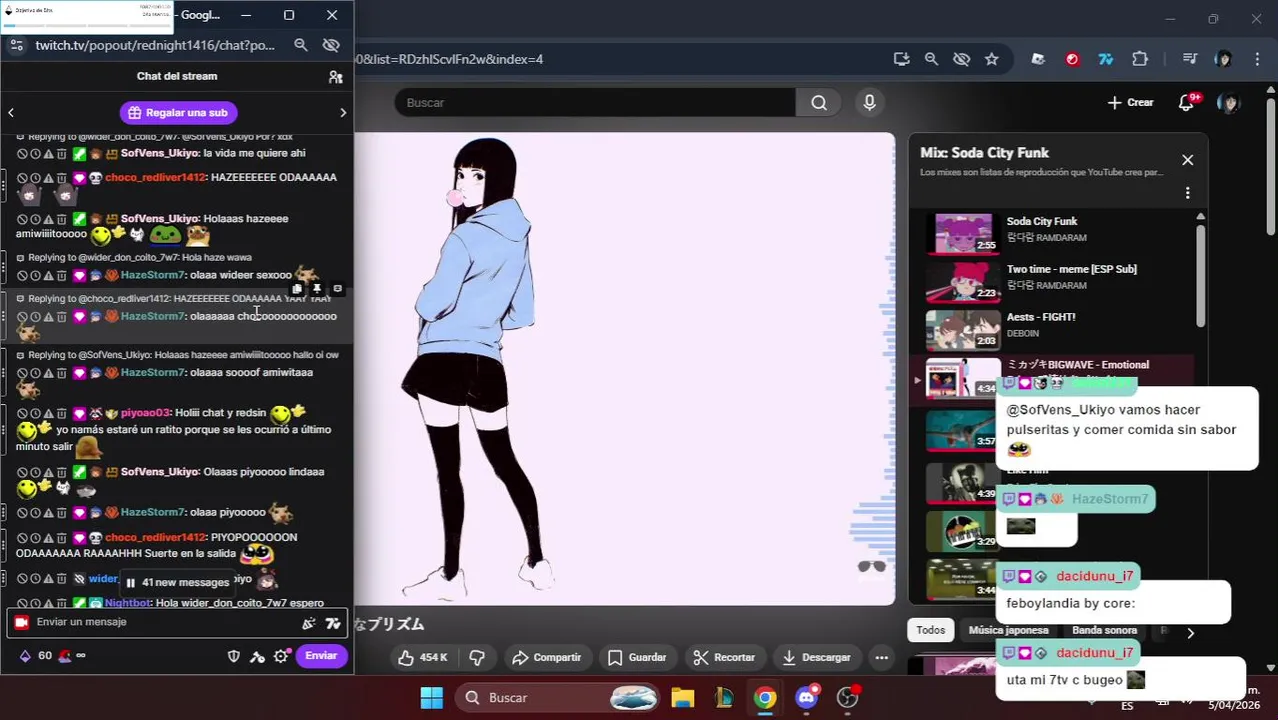Save video with Guardar button
This screenshot has height=720, width=1278.
coord(637,657)
